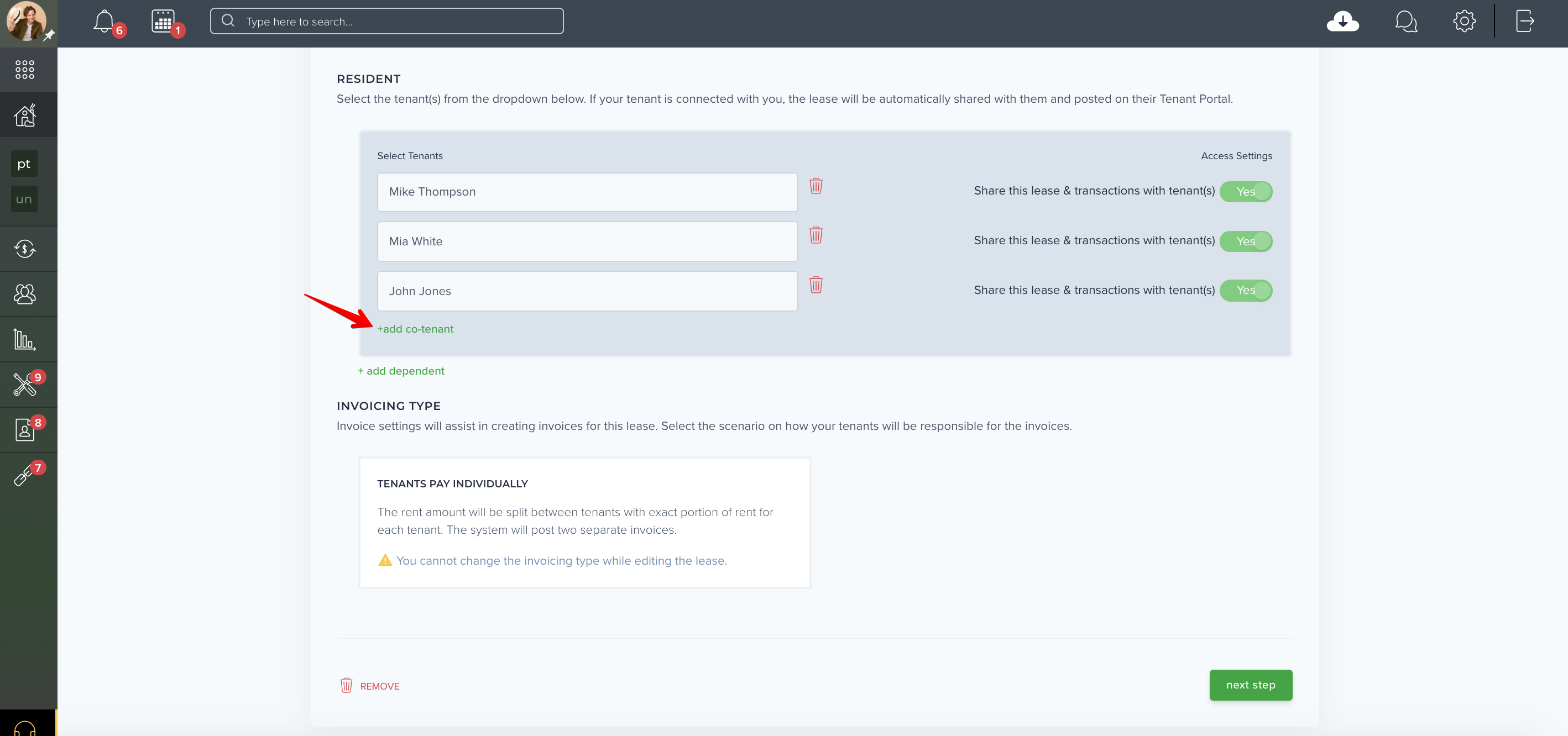Delete tenant John Jones with trash icon
The image size is (1568, 736).
[816, 285]
